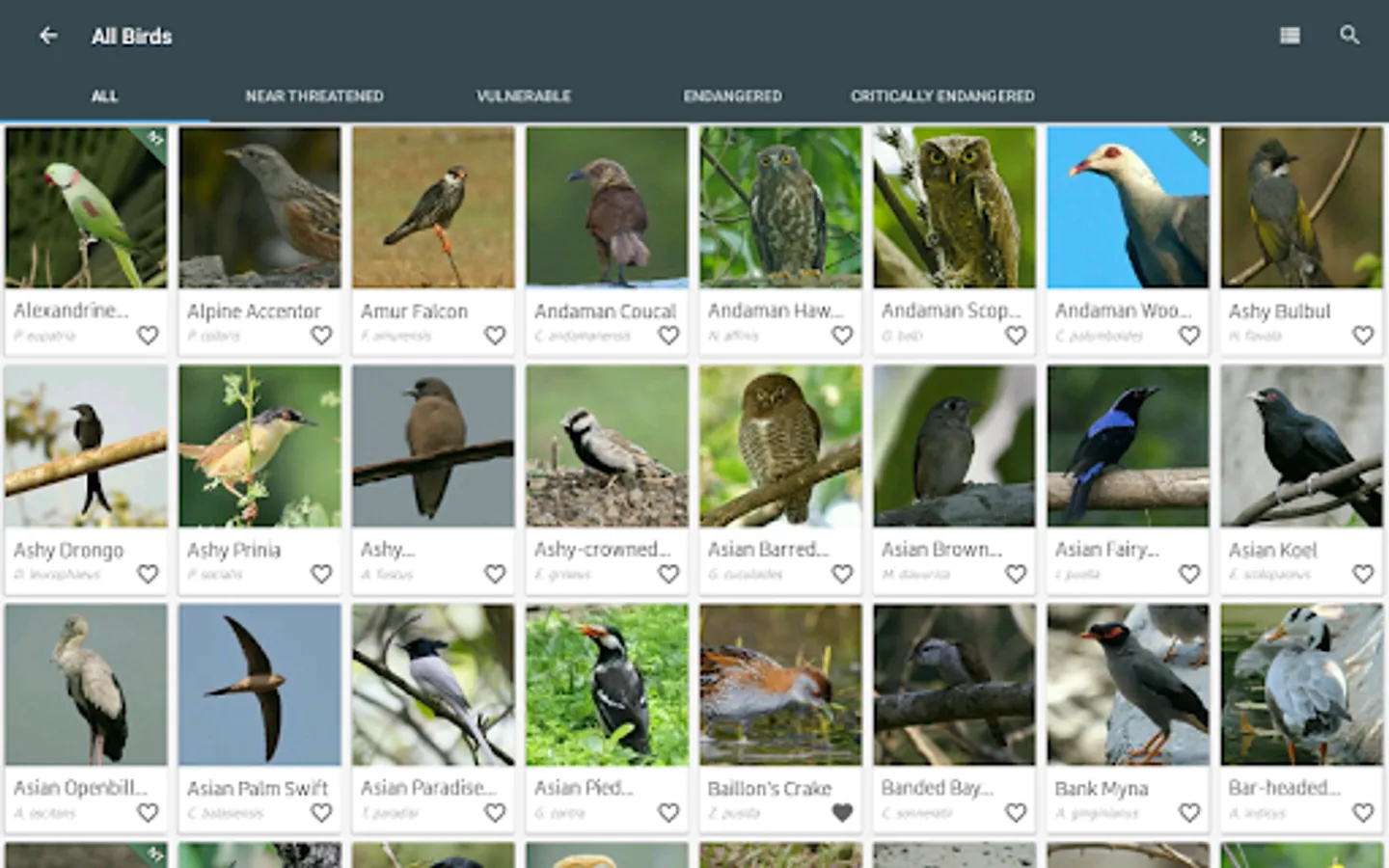1389x868 pixels.
Task: Click the "Bank Myna" name label
Action: [1102, 789]
